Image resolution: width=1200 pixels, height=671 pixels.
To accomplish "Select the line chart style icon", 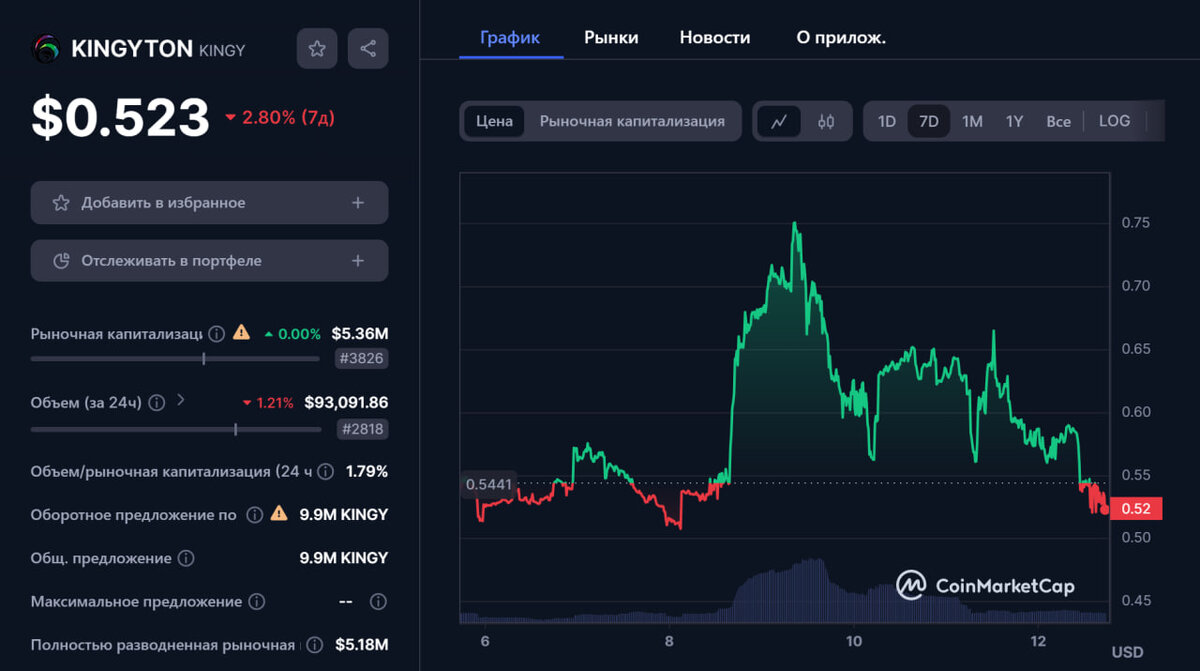I will coord(779,120).
